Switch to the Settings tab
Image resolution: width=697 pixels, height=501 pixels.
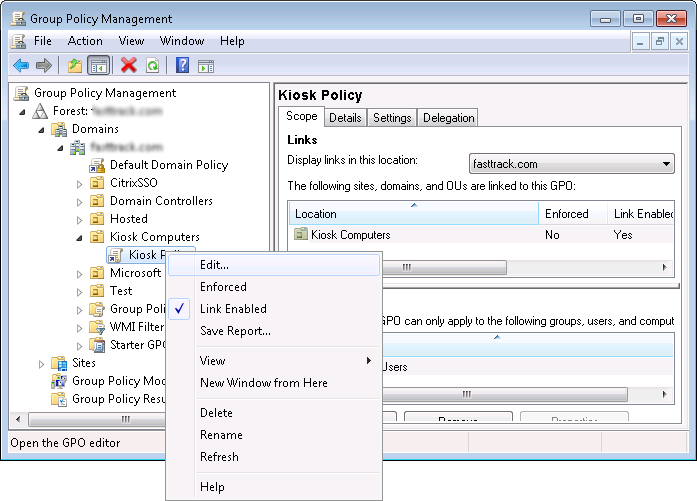[x=392, y=118]
